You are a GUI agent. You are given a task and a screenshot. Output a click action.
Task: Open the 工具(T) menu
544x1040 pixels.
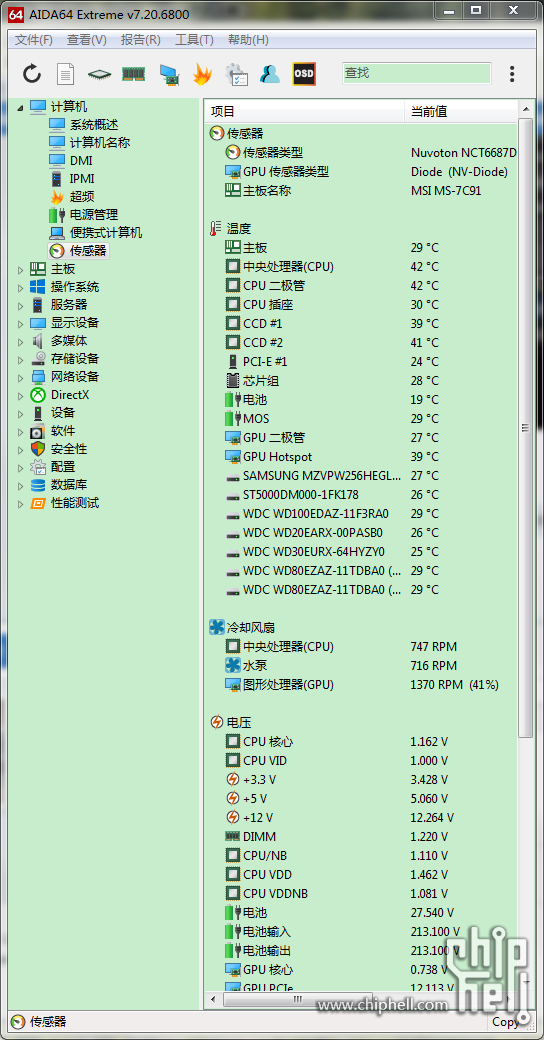click(194, 40)
